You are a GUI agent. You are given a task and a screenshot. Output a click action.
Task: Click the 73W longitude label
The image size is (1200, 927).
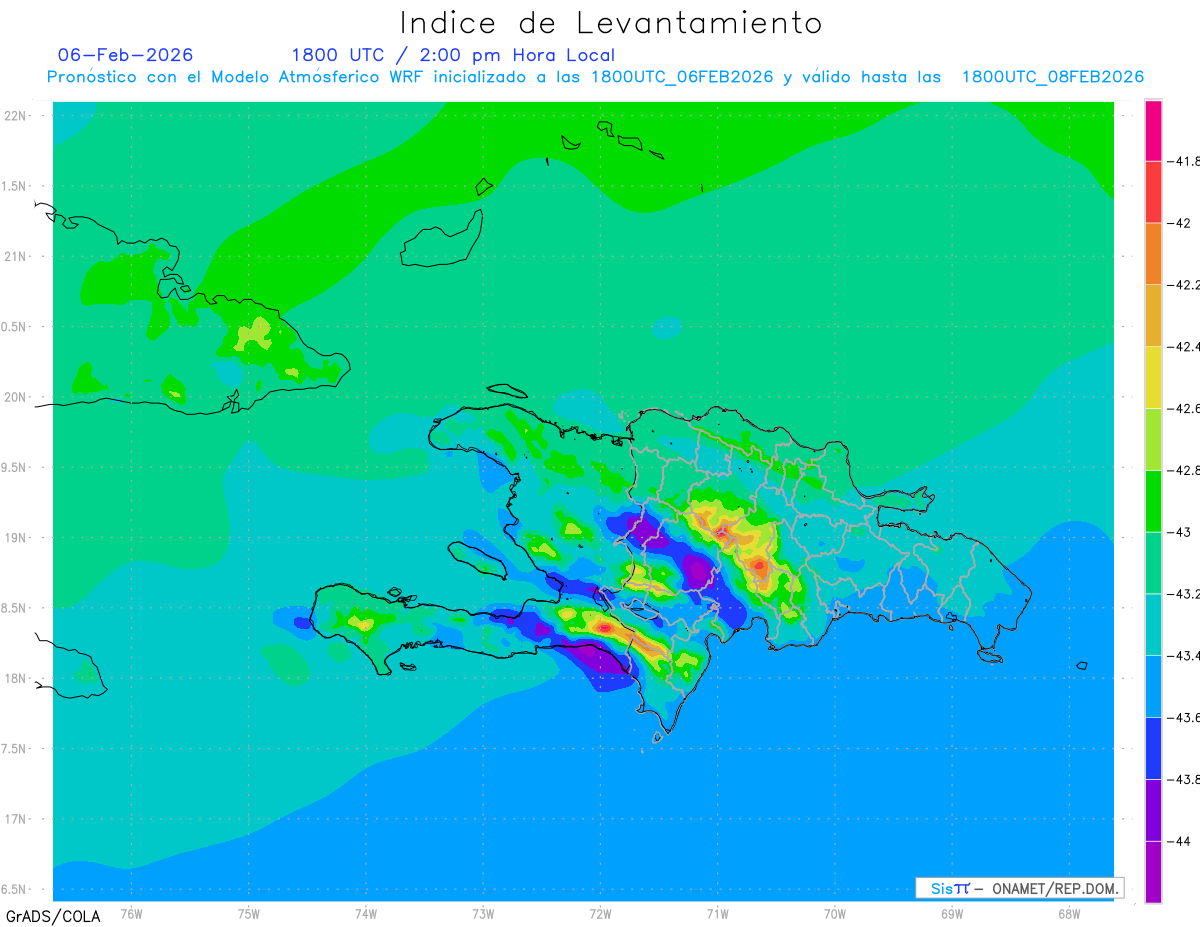[483, 914]
